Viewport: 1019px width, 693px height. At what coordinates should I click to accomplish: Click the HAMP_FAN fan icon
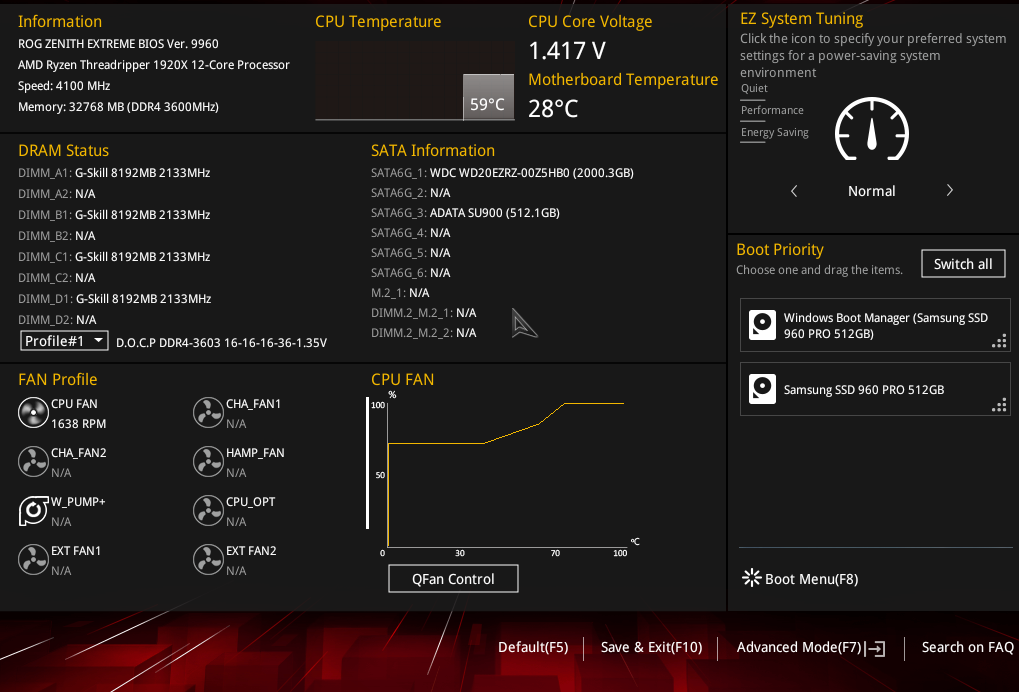tap(209, 462)
